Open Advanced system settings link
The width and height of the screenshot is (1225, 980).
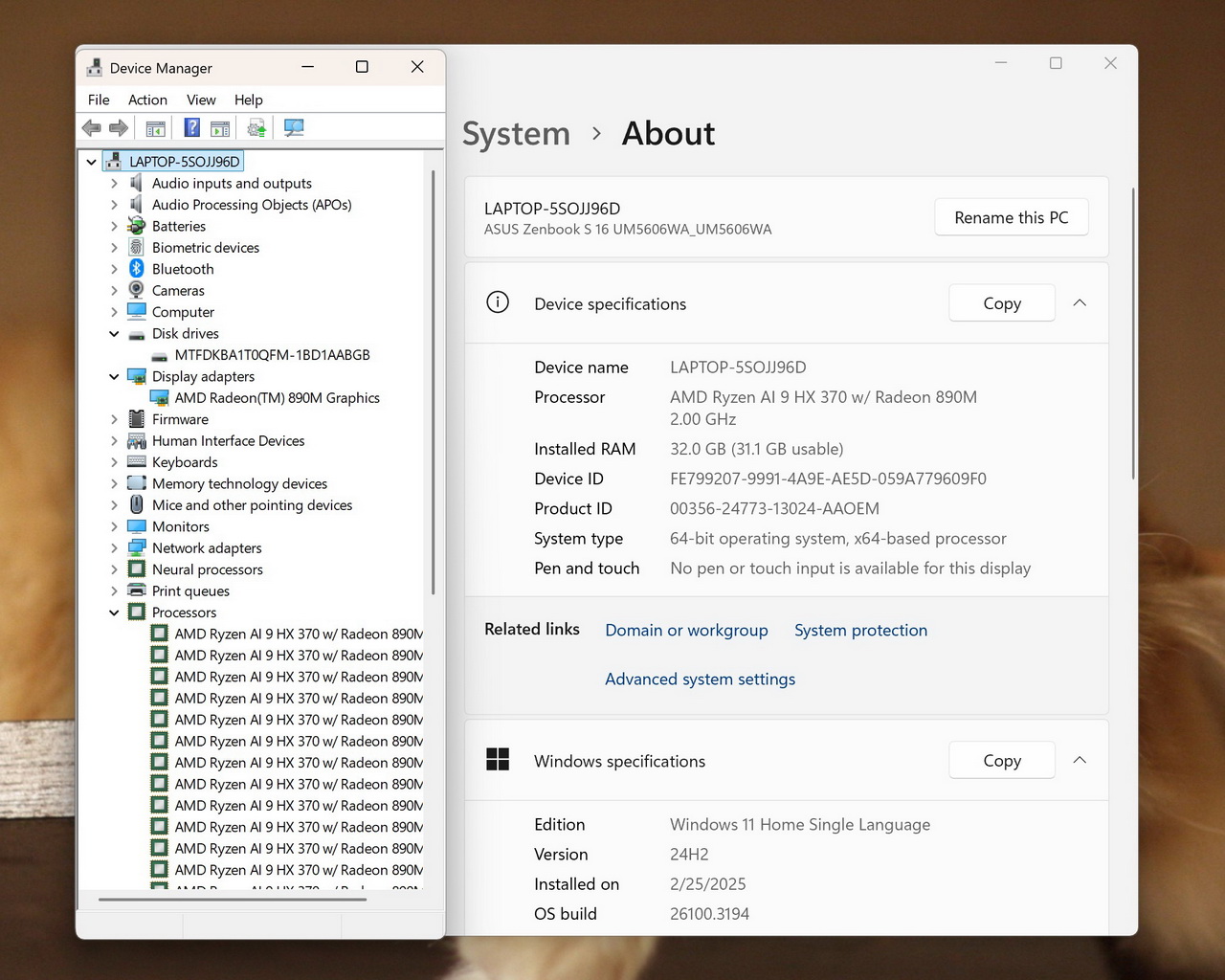pyautogui.click(x=700, y=679)
